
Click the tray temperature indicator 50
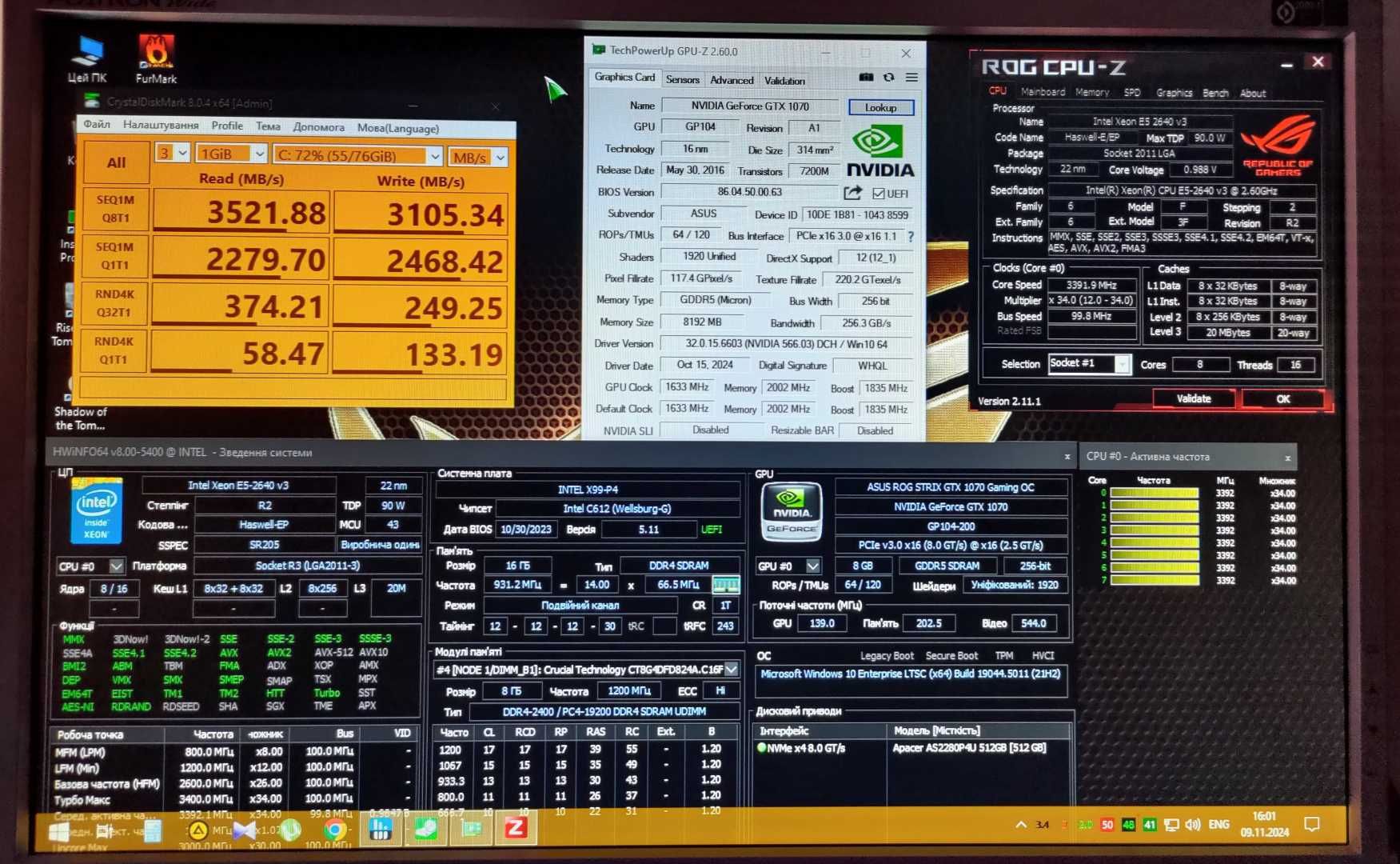point(1107,825)
